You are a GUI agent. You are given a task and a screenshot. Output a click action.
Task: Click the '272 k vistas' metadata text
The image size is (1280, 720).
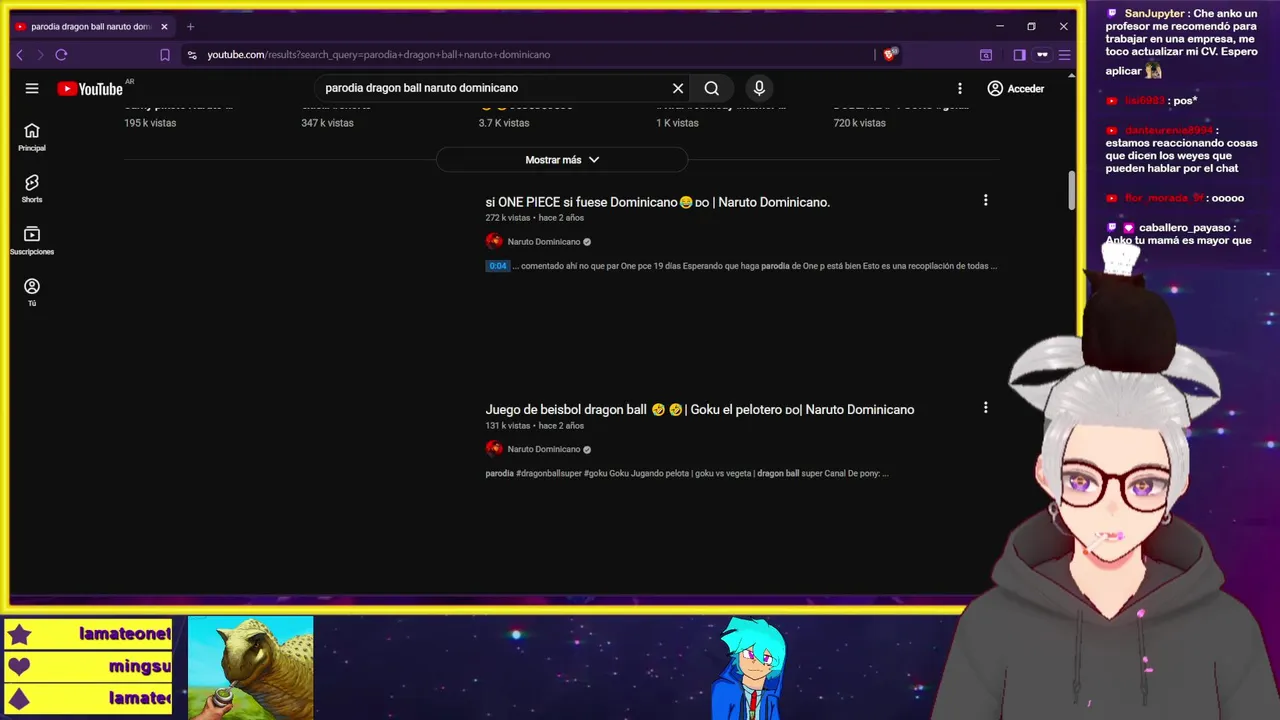[507, 218]
